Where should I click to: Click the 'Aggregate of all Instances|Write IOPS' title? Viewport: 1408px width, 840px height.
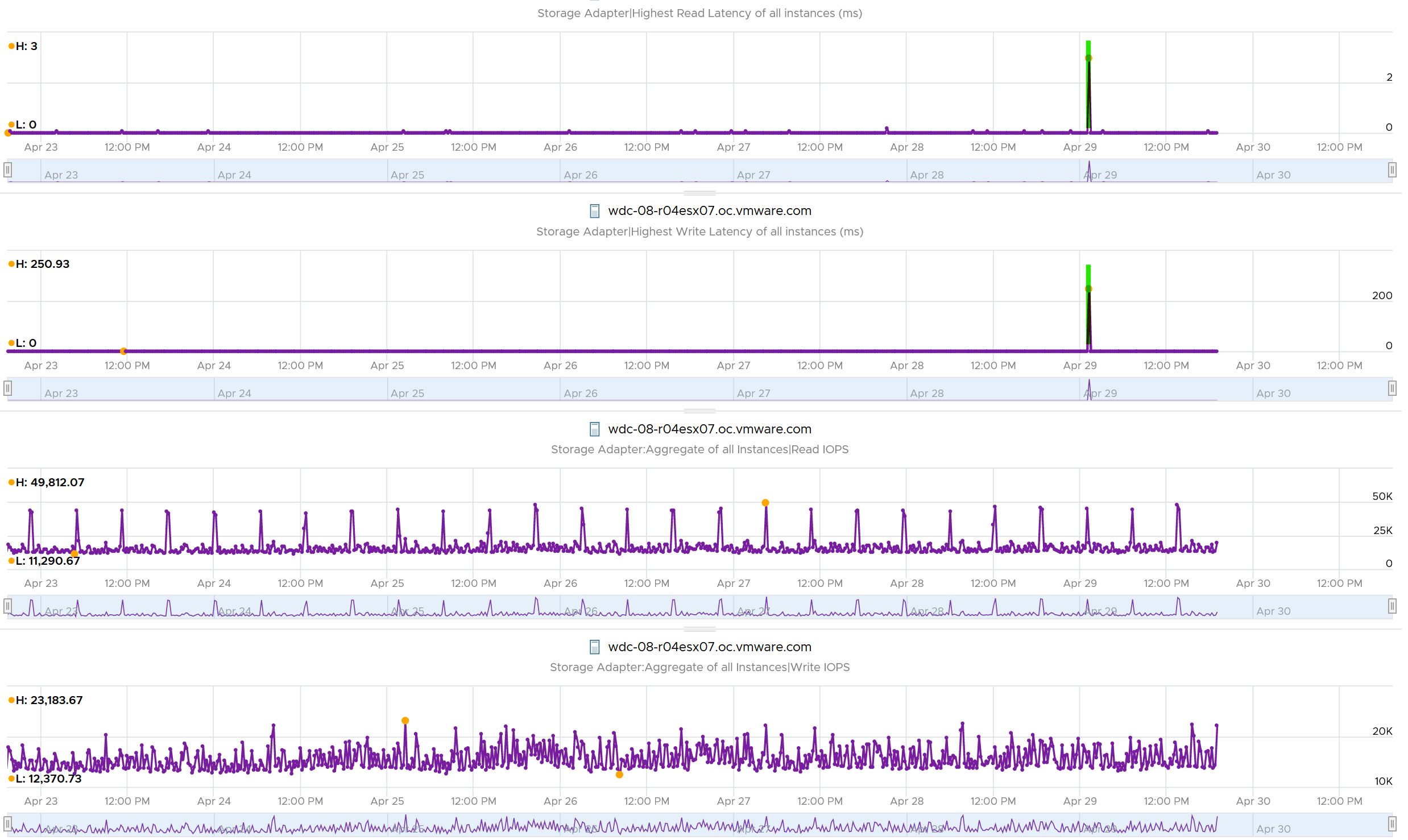click(699, 668)
